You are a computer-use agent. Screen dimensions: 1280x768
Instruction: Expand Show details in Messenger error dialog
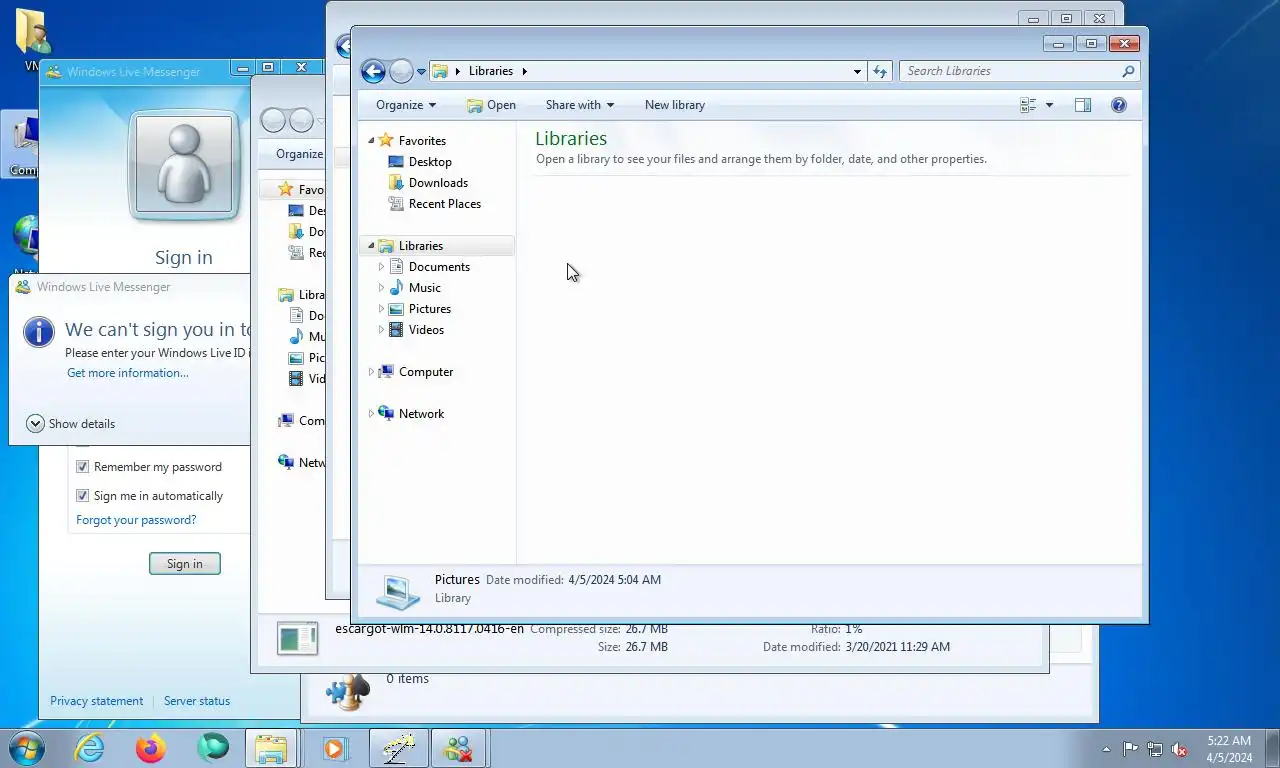(x=70, y=424)
